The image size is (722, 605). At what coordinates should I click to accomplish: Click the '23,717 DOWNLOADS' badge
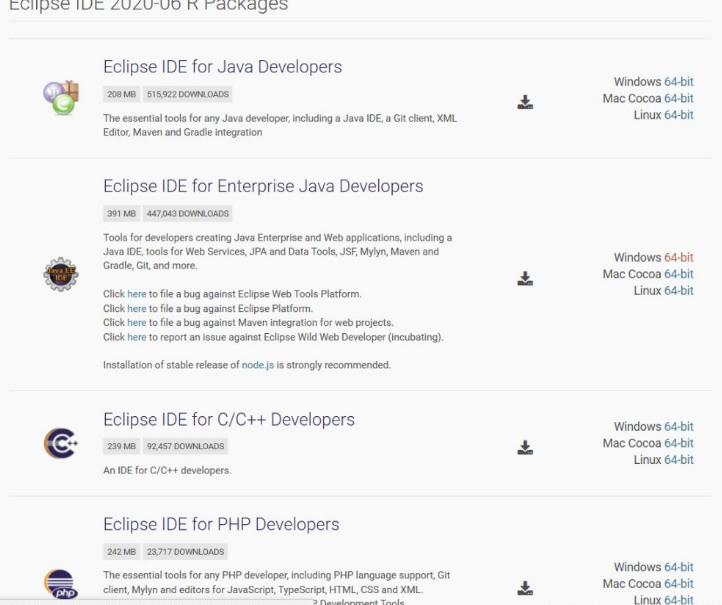(185, 552)
